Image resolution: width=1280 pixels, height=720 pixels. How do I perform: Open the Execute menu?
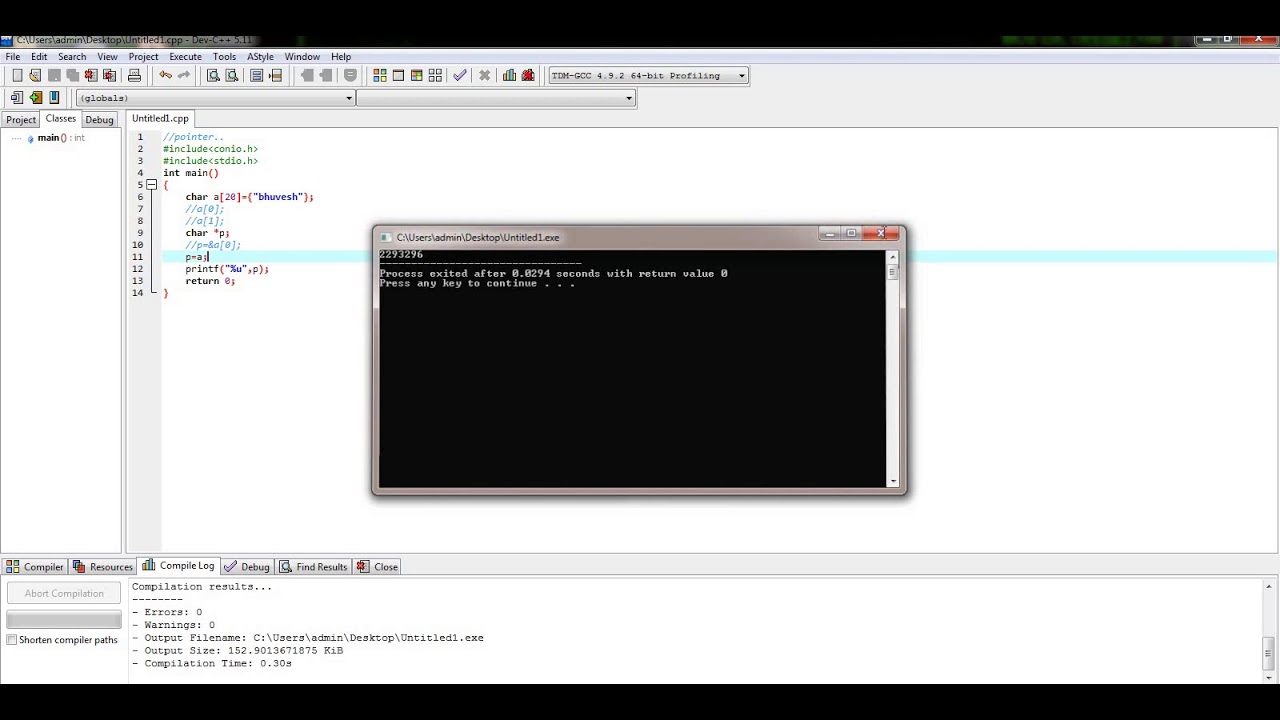pyautogui.click(x=185, y=57)
